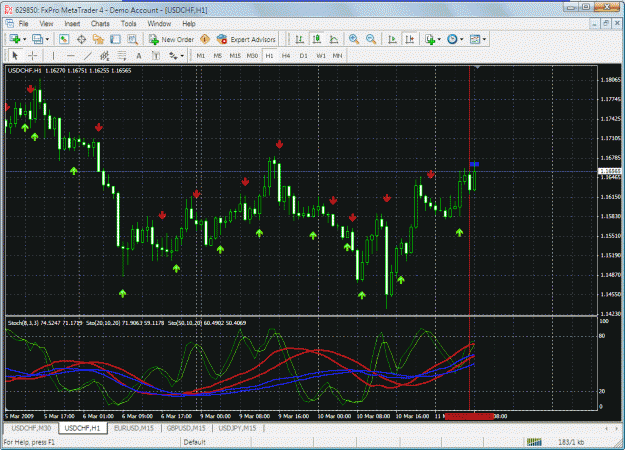Viewport: 625px width, 450px height.
Task: Open the Data Window crosshair icon
Action: pyautogui.click(x=81, y=39)
